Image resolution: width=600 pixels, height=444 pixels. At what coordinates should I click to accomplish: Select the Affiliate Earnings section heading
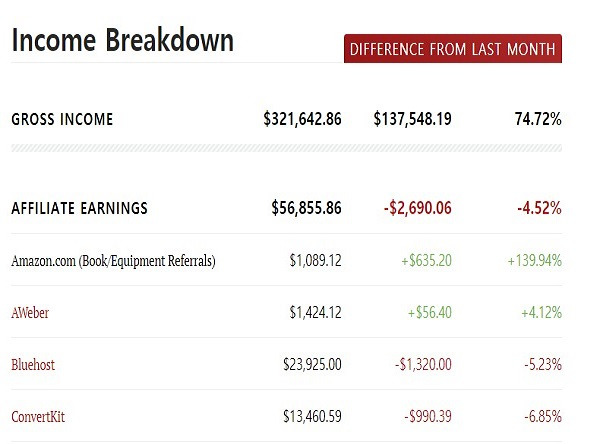[x=79, y=208]
